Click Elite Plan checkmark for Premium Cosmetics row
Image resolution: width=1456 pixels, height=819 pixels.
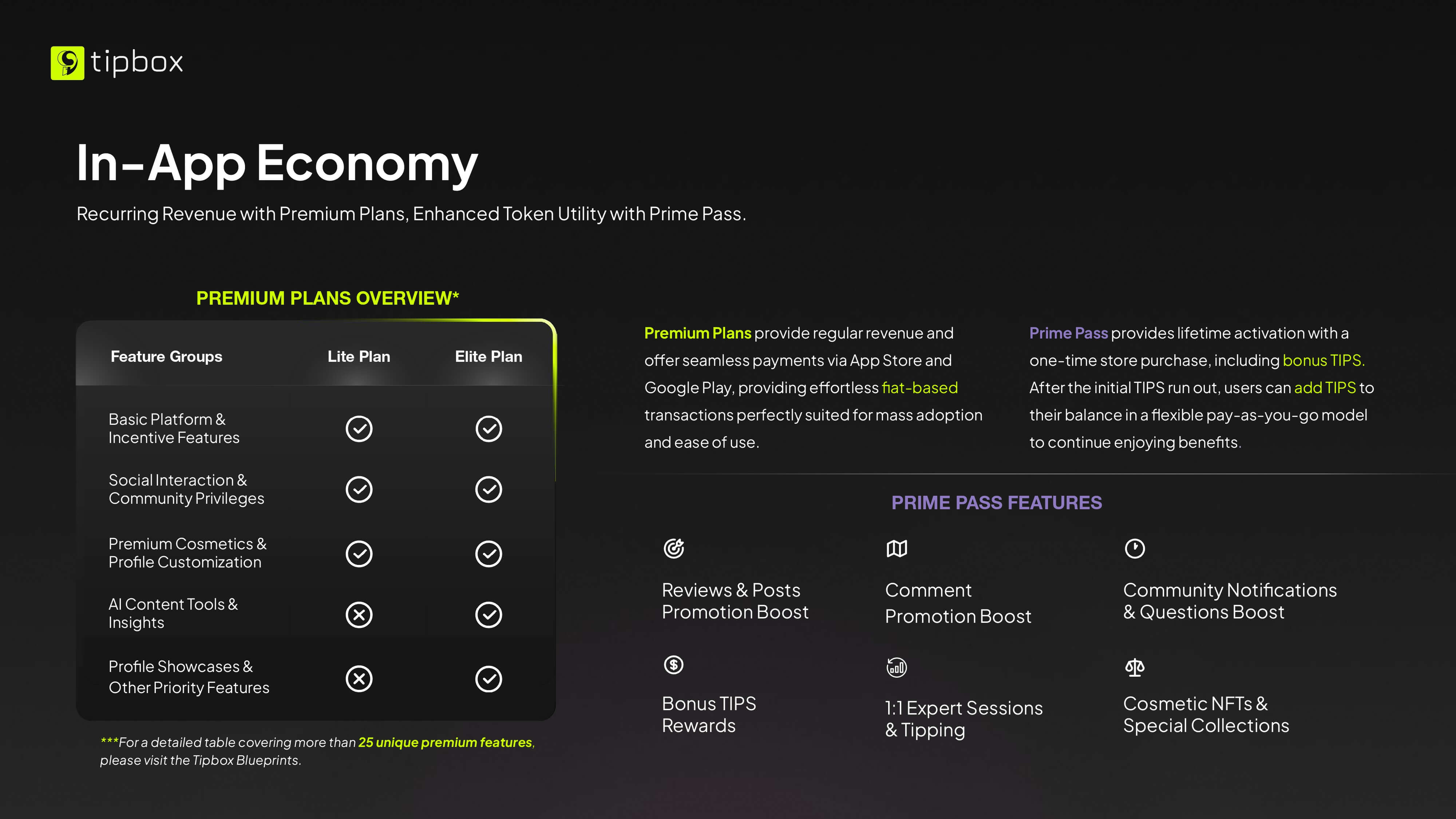(x=488, y=553)
